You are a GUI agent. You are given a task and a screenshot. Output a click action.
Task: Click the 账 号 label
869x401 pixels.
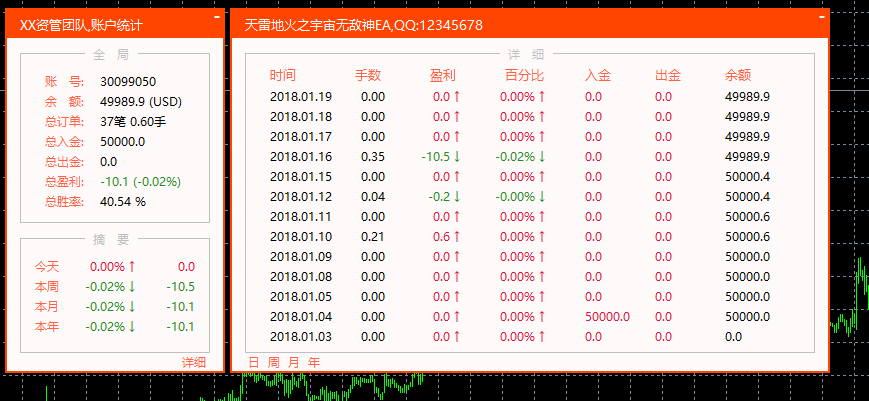click(64, 82)
